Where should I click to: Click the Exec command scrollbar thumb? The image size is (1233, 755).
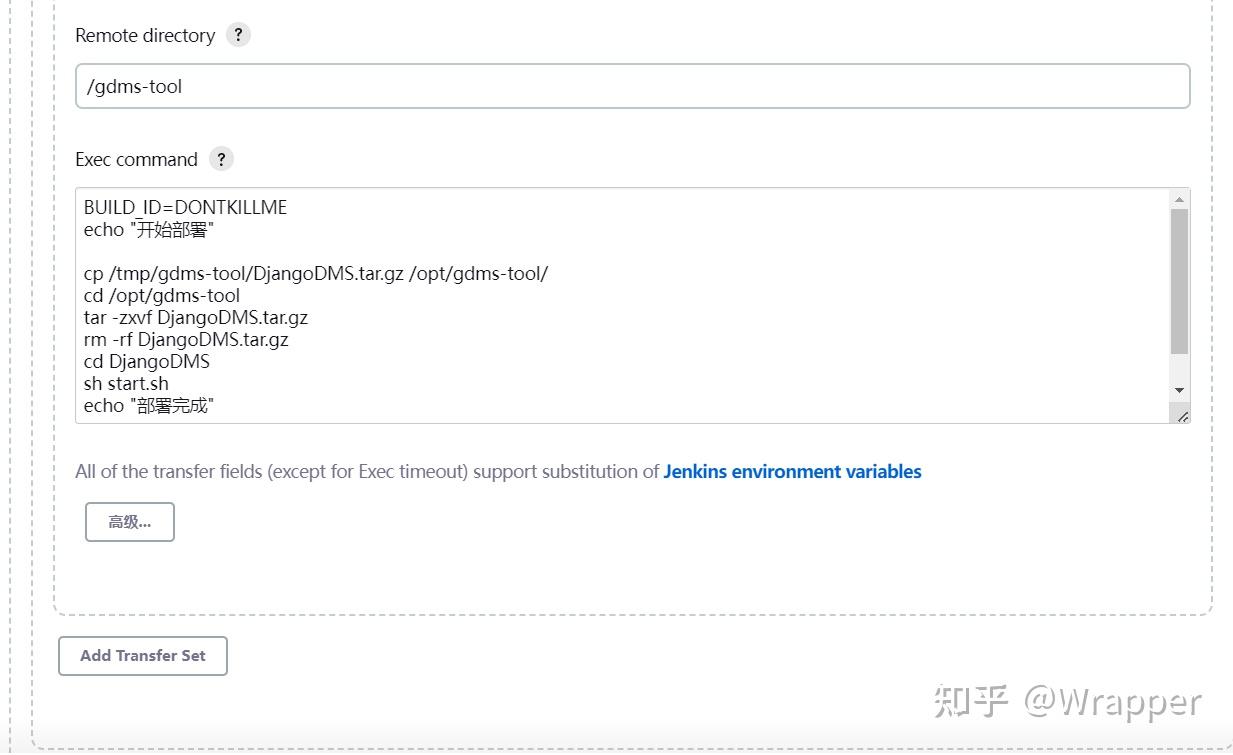(x=1180, y=281)
